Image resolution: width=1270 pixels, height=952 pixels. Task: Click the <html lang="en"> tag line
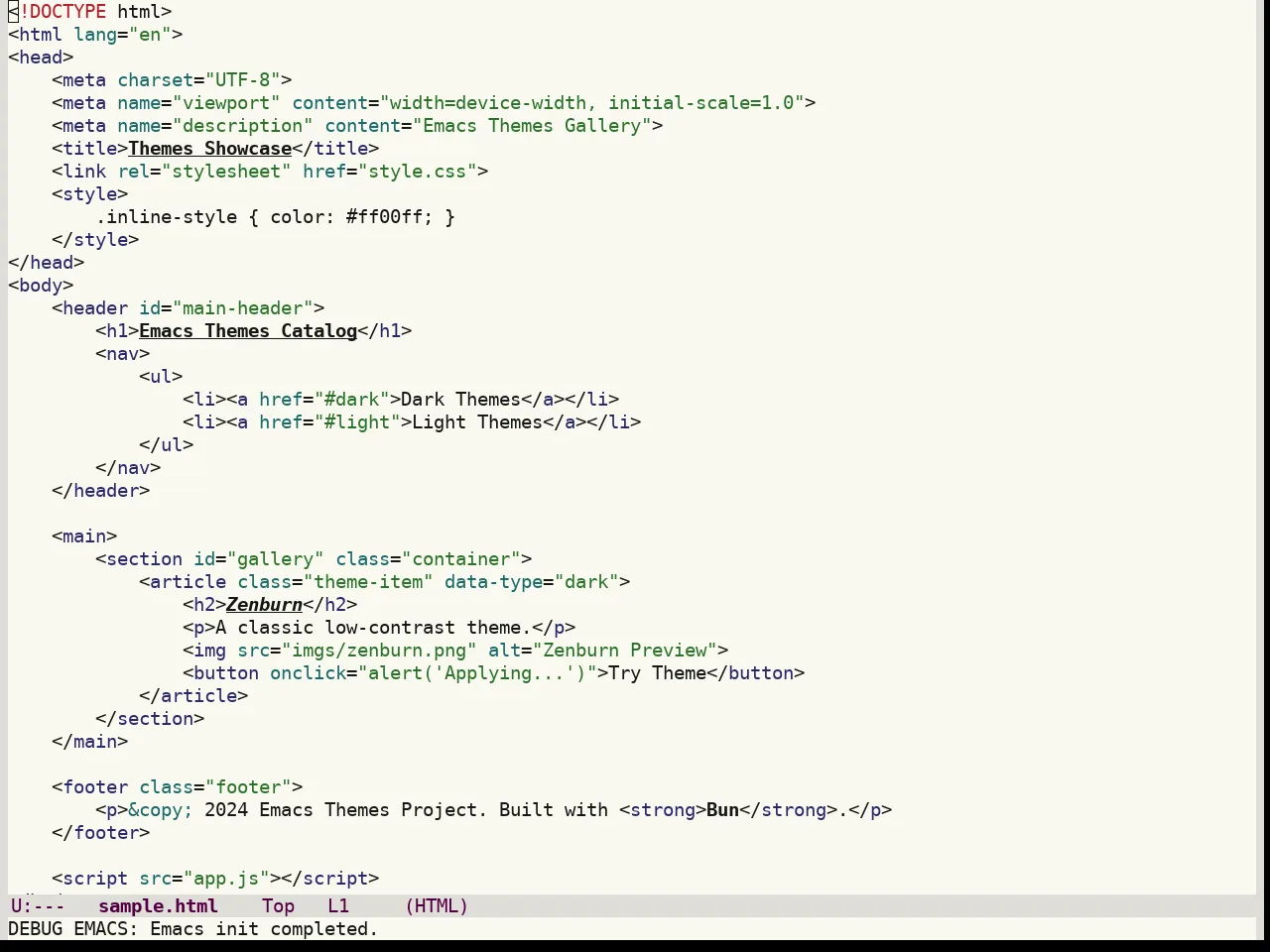click(95, 35)
